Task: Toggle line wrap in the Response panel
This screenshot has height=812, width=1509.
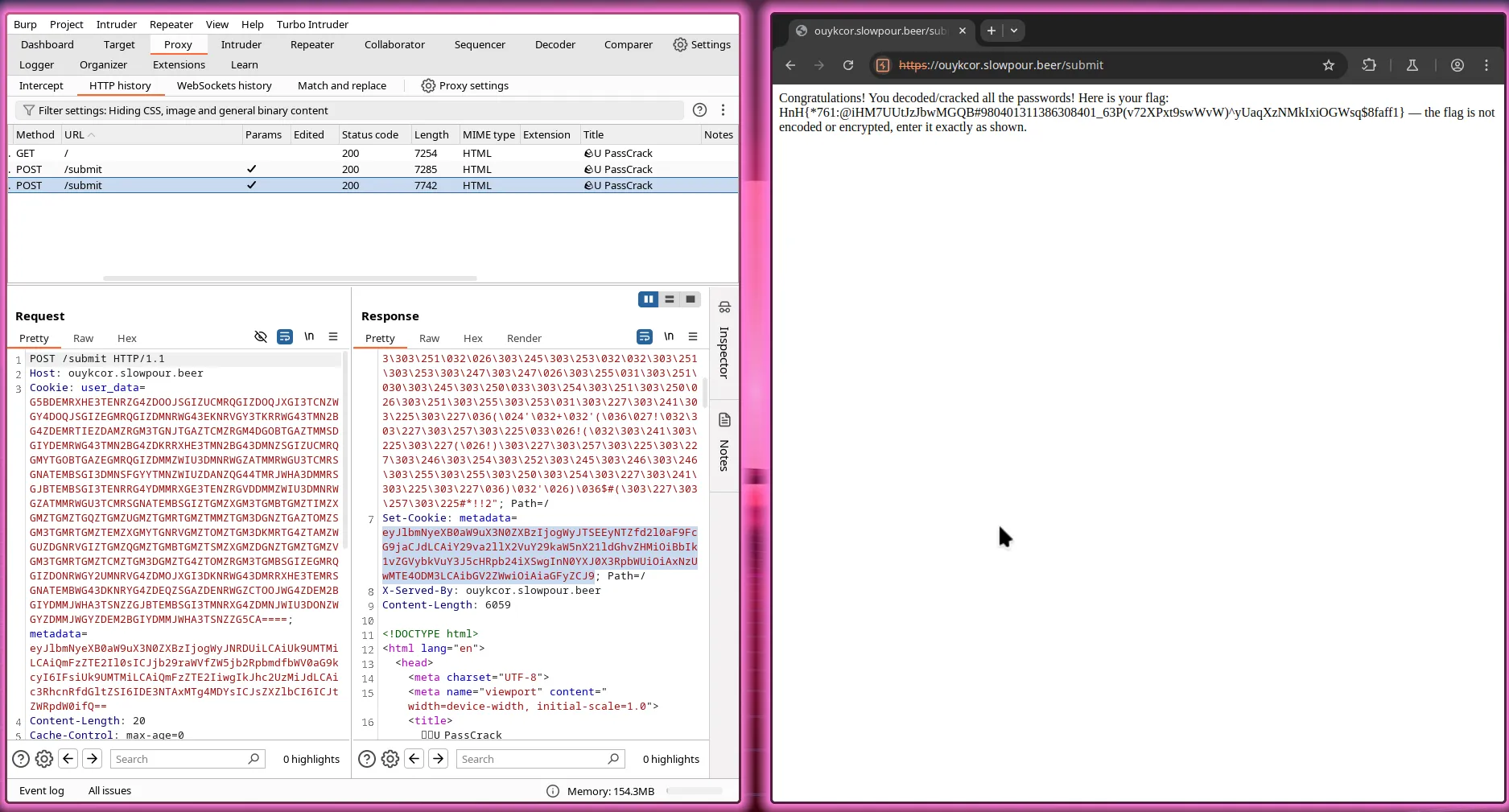Action: [x=645, y=337]
